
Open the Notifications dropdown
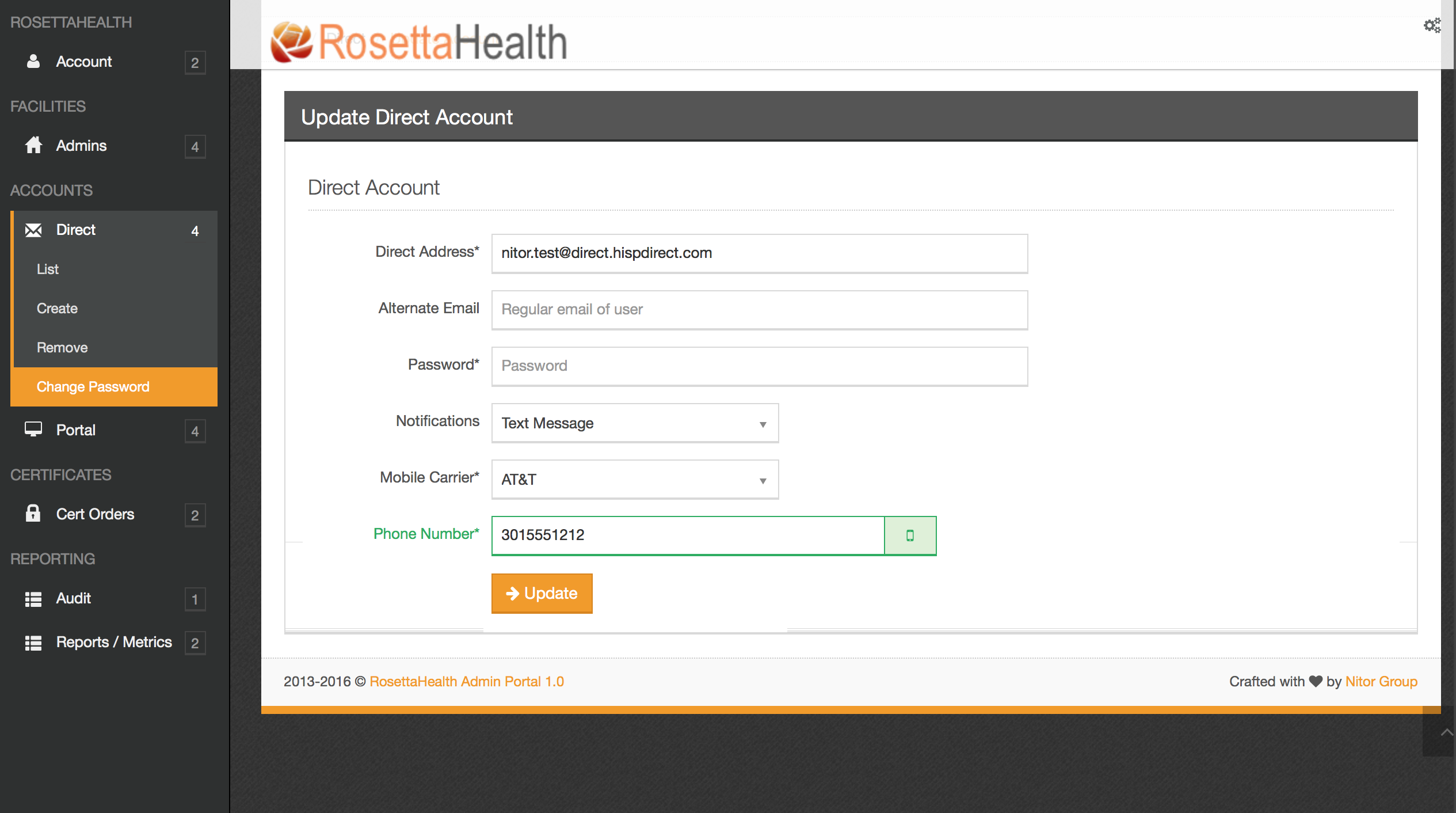click(635, 423)
